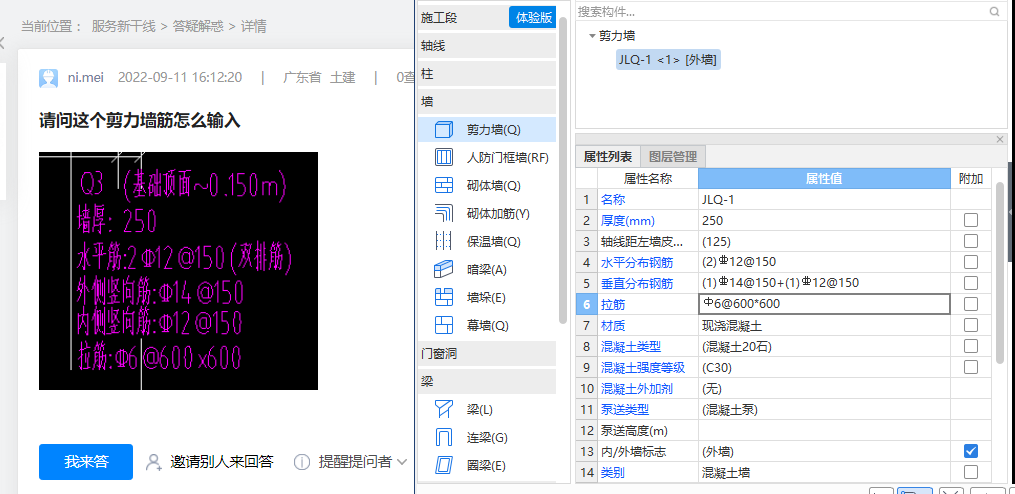The image size is (1015, 494).
Task: Click the 类别 value 混凝土墙
Action: (x=824, y=472)
